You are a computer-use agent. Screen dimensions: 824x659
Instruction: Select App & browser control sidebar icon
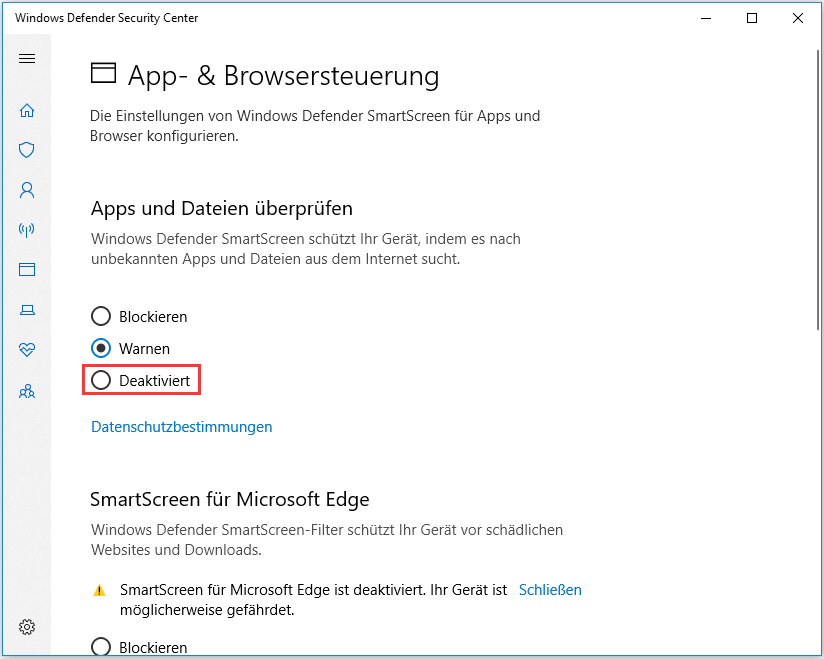[x=27, y=270]
